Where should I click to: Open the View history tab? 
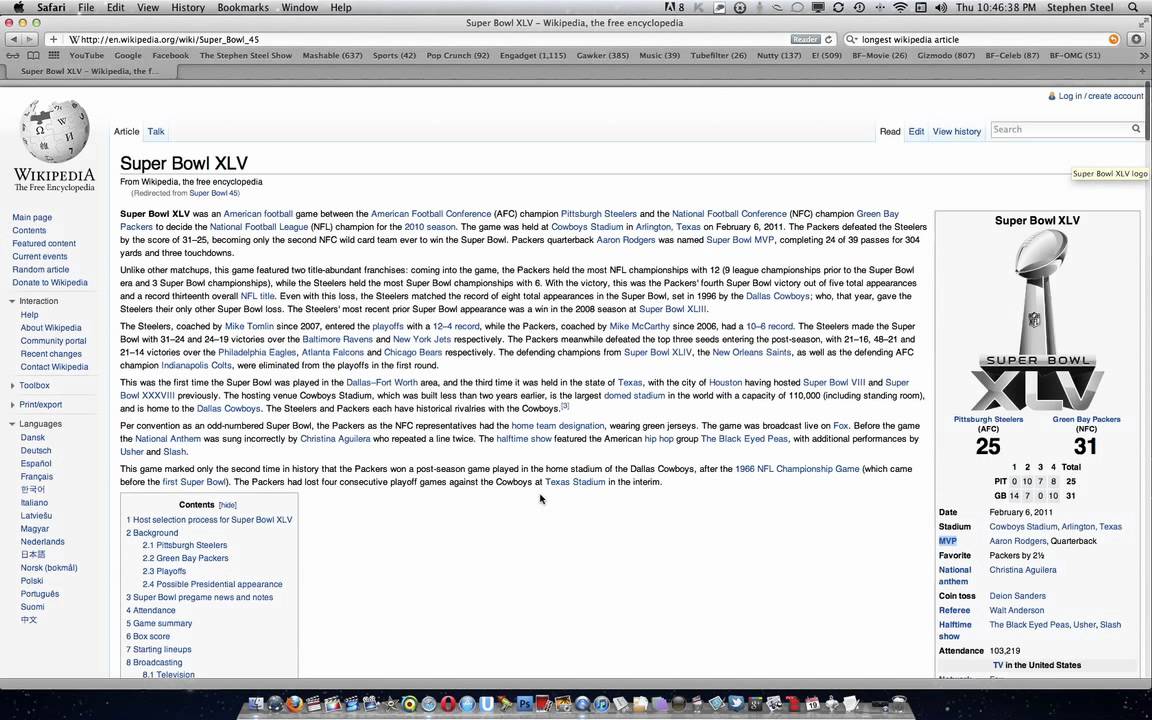[x=957, y=132]
